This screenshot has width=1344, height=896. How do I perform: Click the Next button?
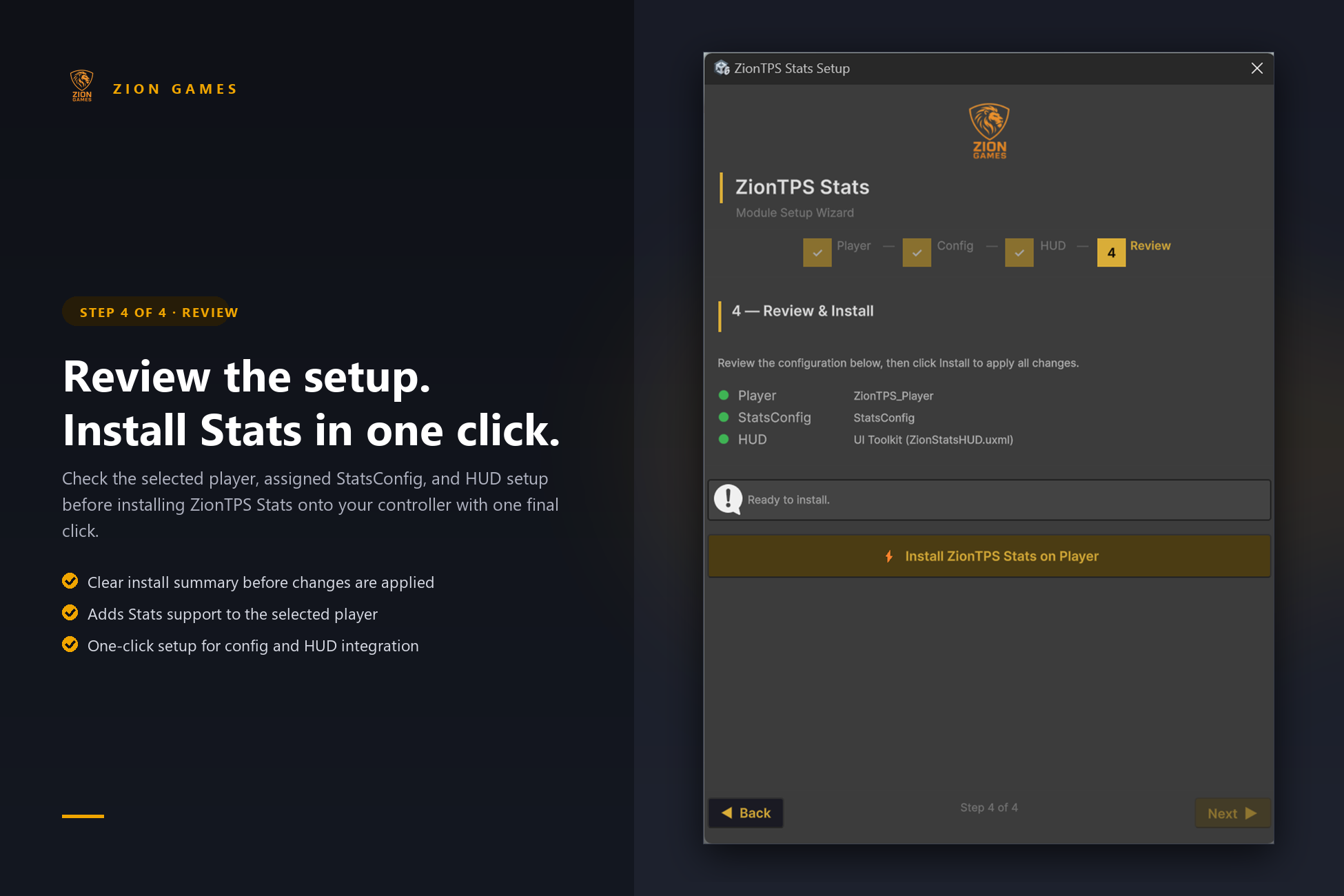pyautogui.click(x=1232, y=813)
